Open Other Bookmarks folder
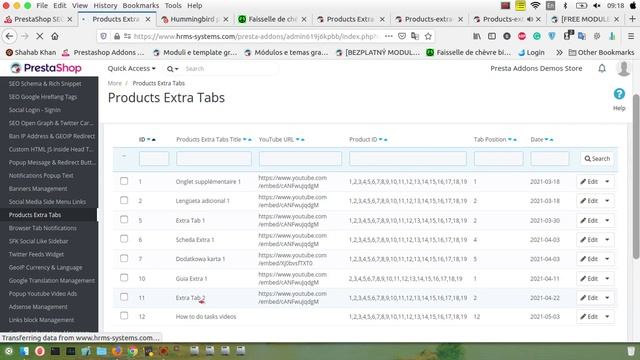Viewport: 640px width, 360px height. click(x=602, y=52)
